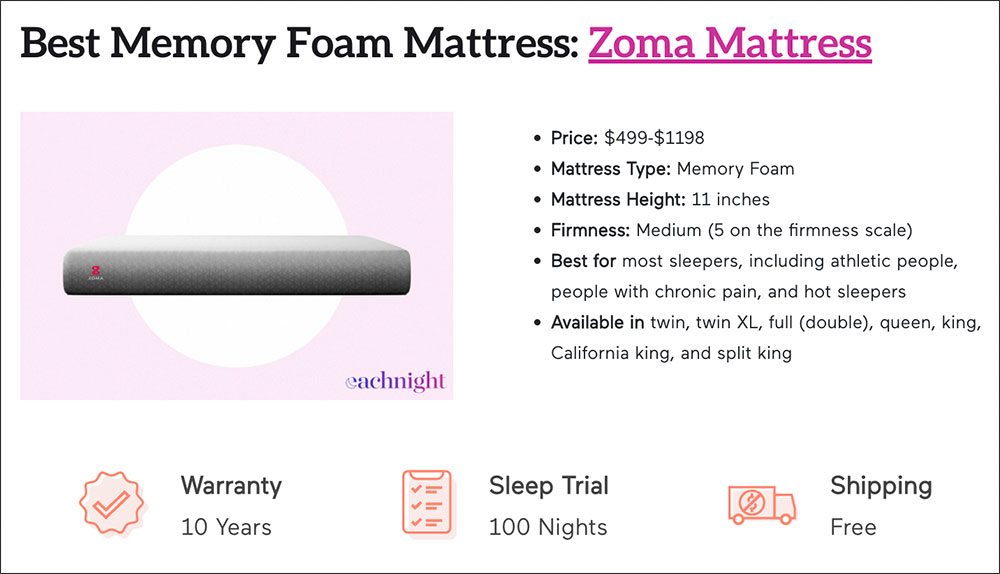Click the Firmness Medium bullet text

click(x=732, y=230)
